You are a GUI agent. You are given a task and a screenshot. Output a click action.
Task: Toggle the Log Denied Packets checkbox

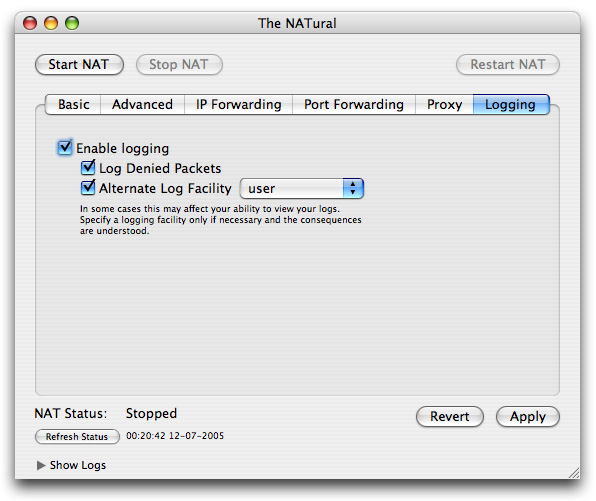point(88,168)
